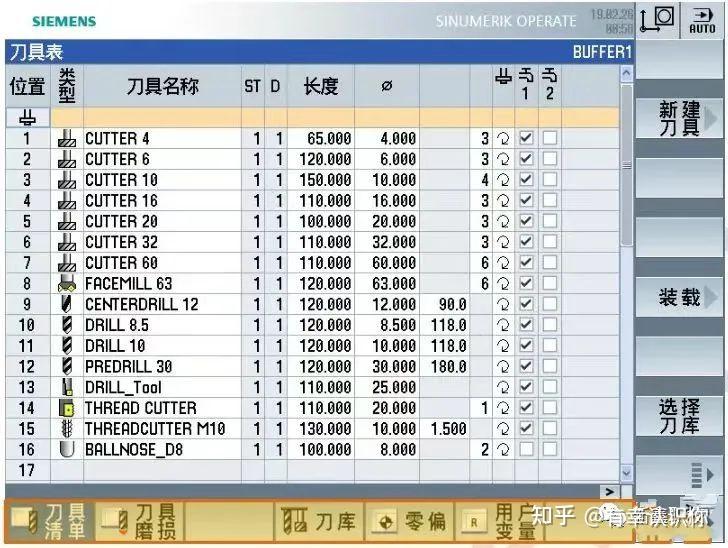This screenshot has width=728, height=548.
Task: Click the horizontal scroll right arrow button
Action: click(609, 491)
